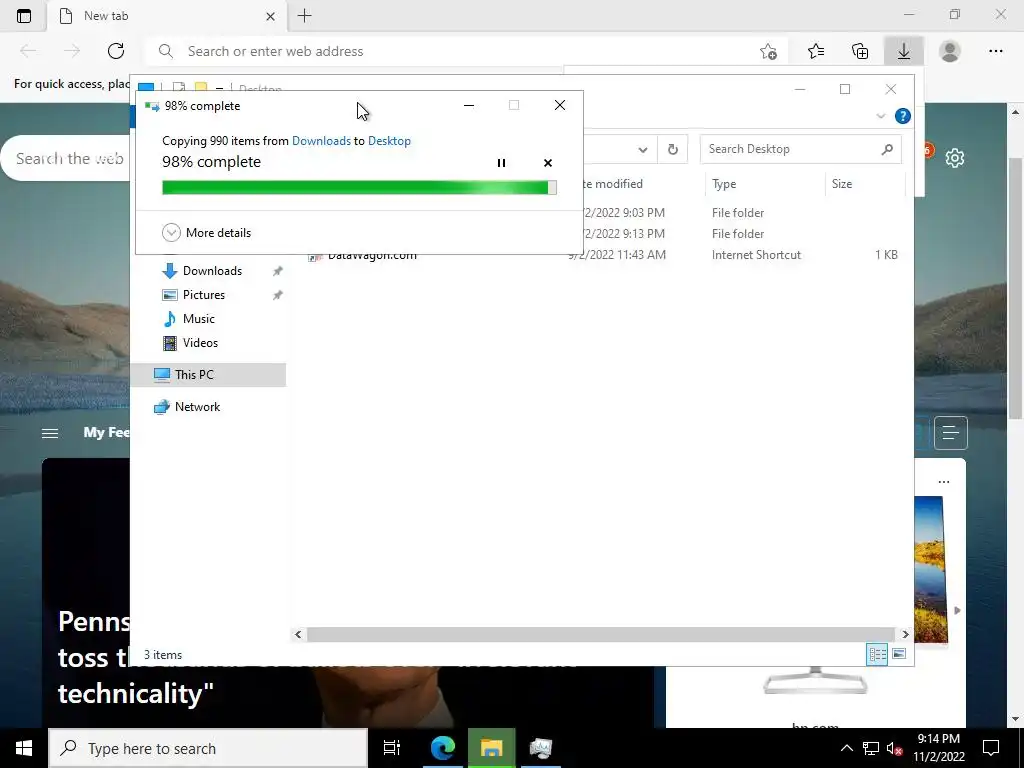Open Edge profile avatar
Image resolution: width=1024 pixels, height=768 pixels.
point(950,51)
